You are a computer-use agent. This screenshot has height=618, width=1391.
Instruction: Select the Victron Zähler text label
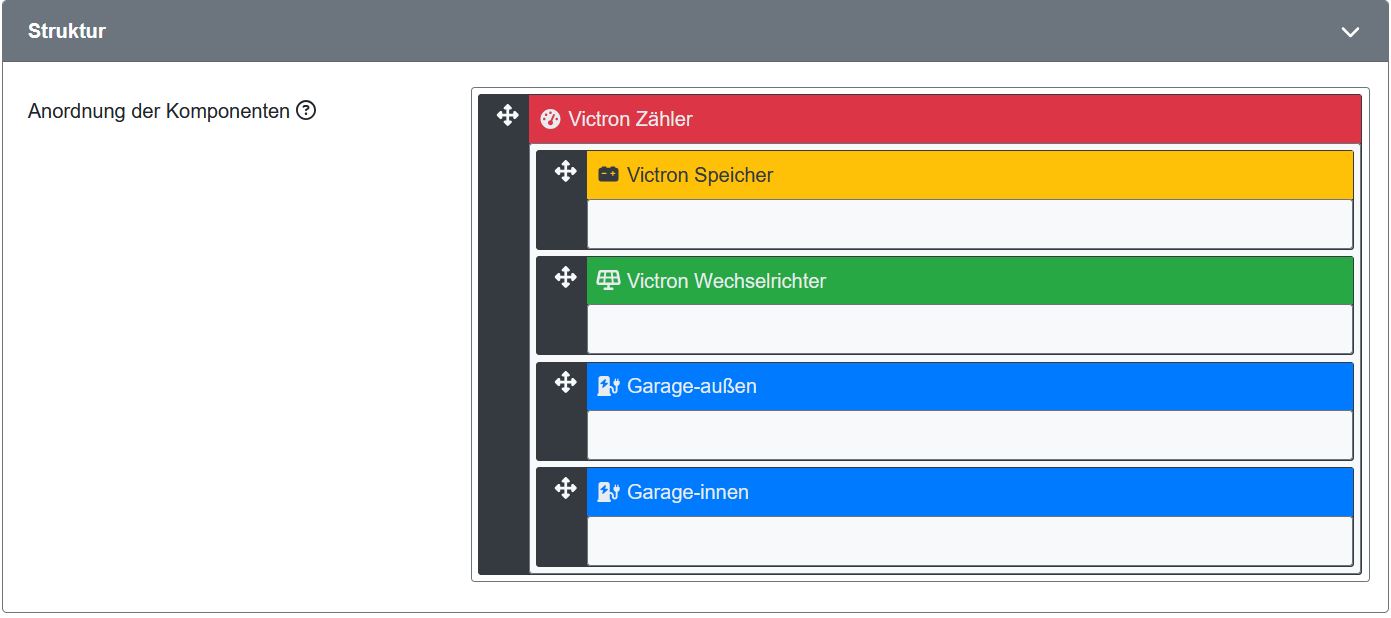pyautogui.click(x=630, y=119)
